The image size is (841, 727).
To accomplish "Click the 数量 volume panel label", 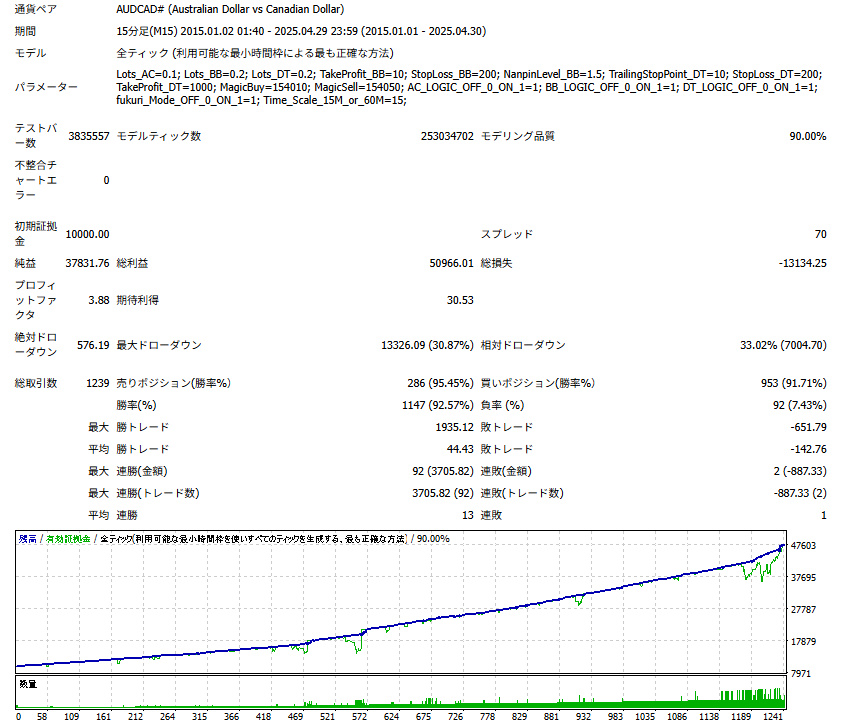I will click(28, 684).
